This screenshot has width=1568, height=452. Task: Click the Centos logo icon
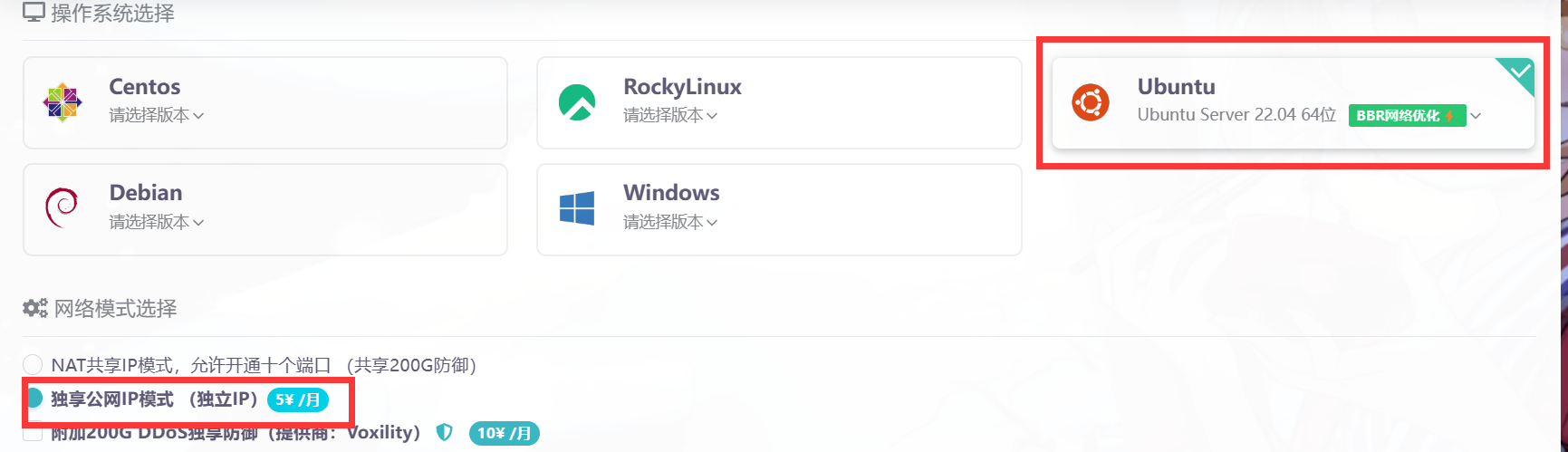tap(62, 102)
